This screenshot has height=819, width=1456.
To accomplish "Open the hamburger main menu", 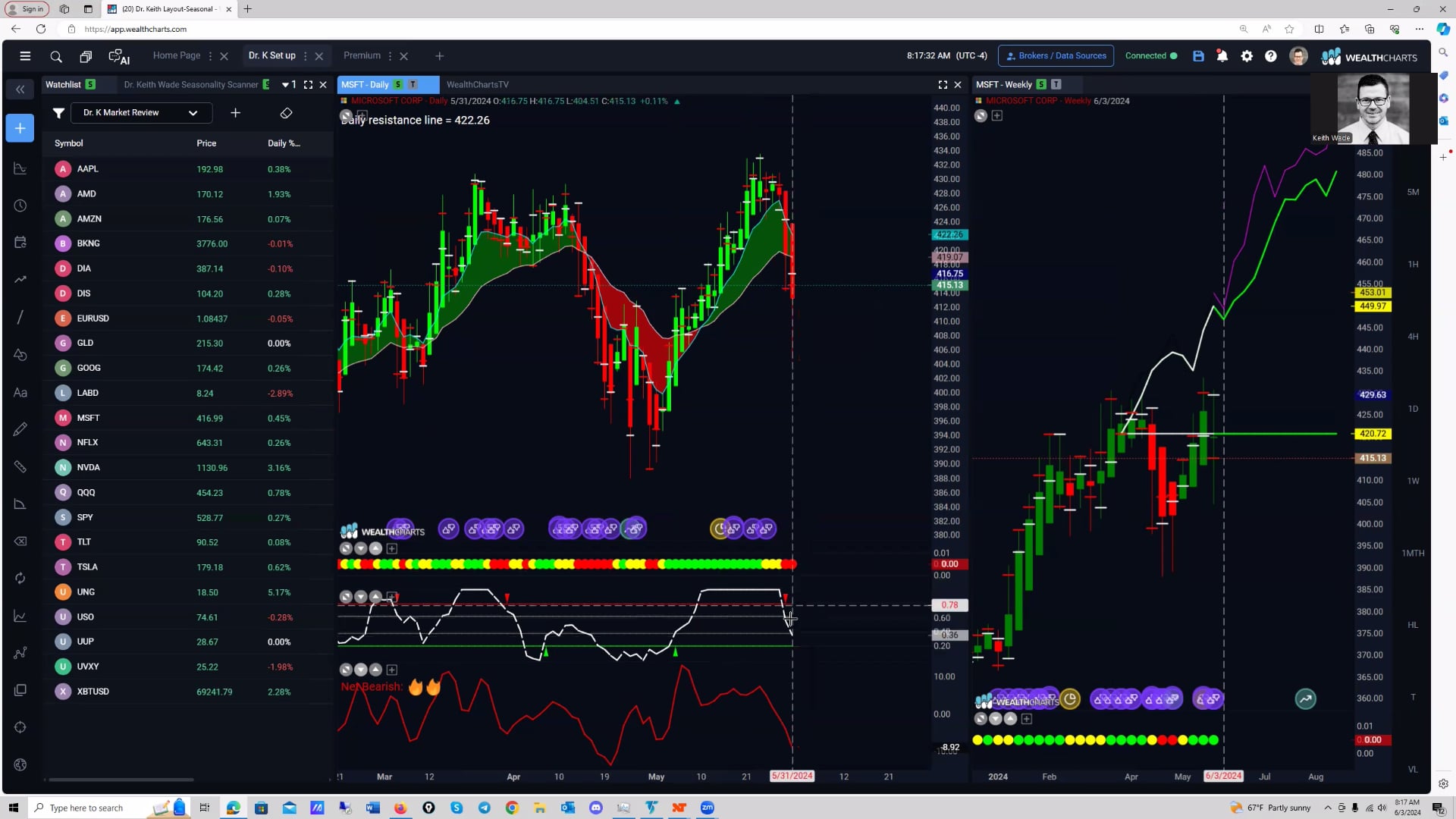I will 25,56.
